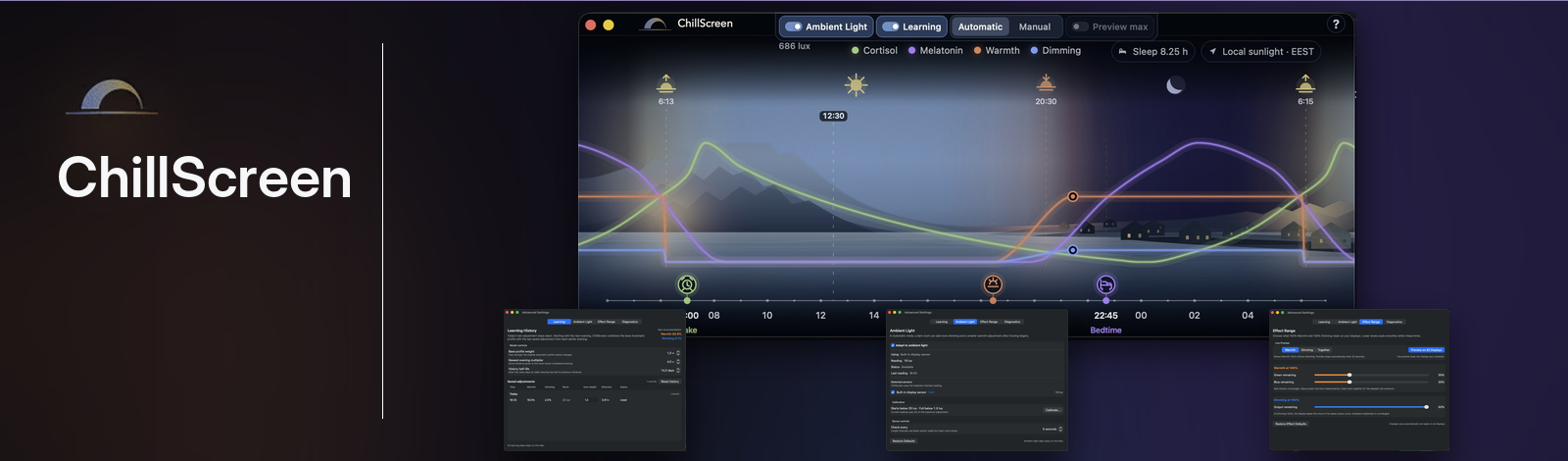The height and width of the screenshot is (461, 1568).
Task: Click the crescent moon icon on the chart
Action: (1175, 86)
